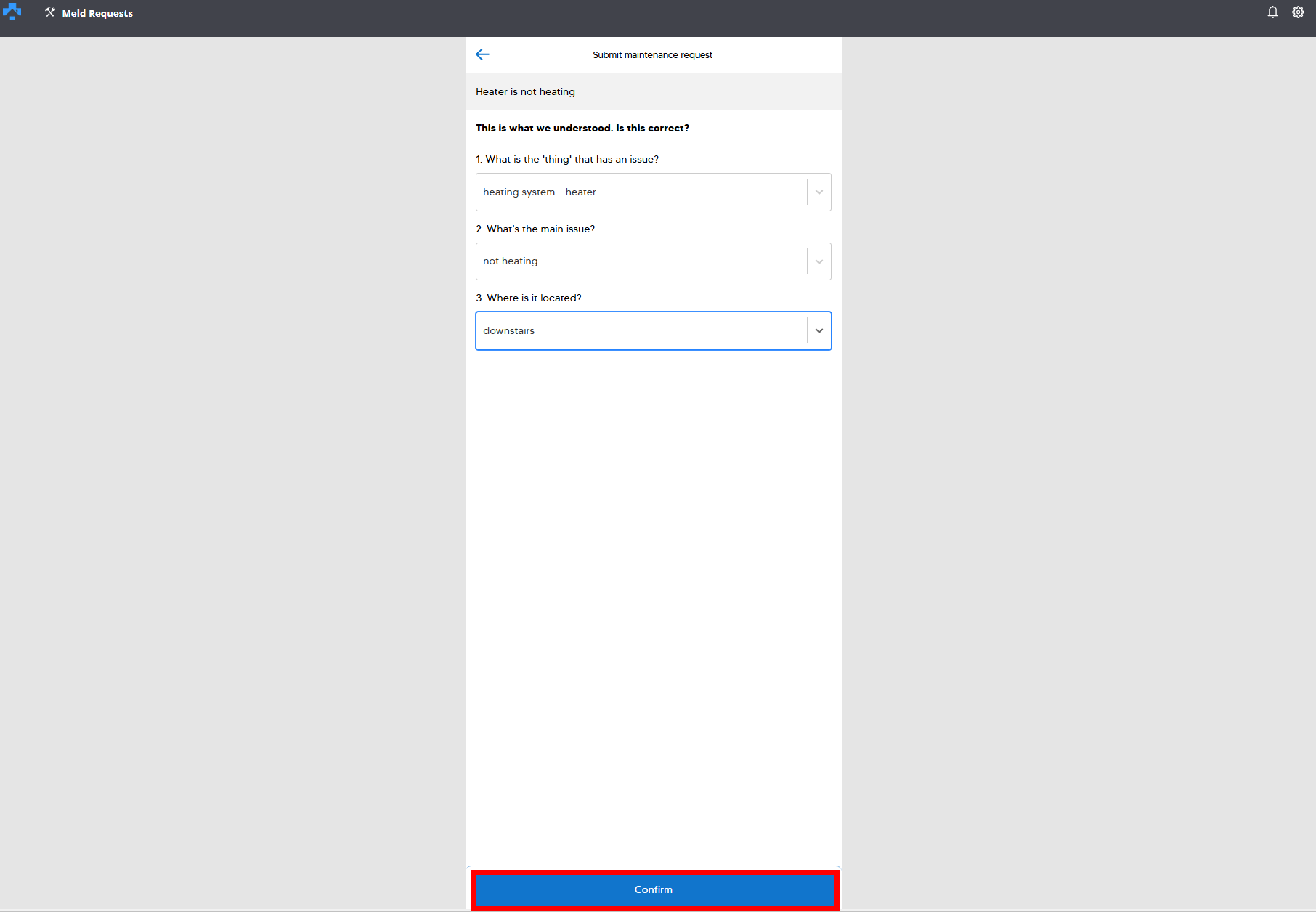Open the 'not heating' issue combo box
The width and height of the screenshot is (1316, 912).
(639, 261)
